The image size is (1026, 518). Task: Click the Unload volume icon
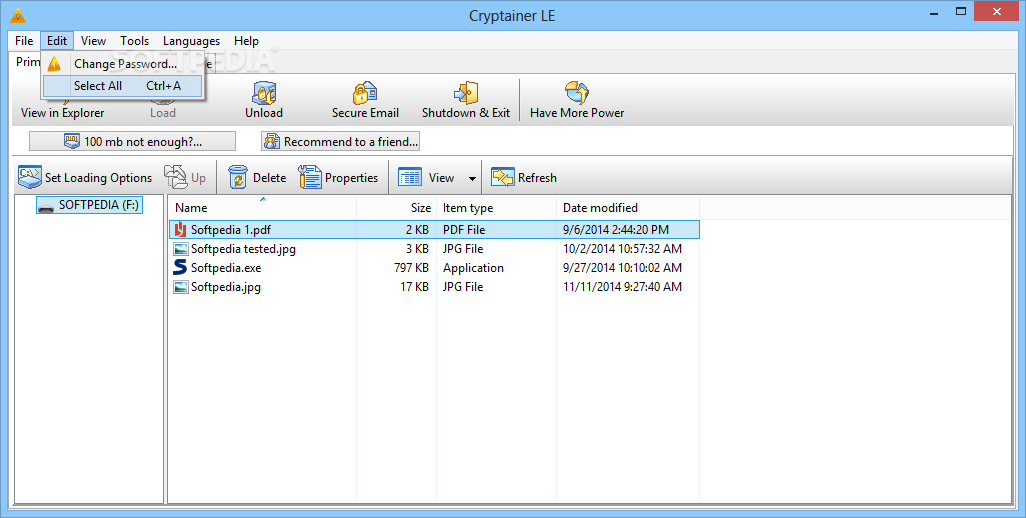point(264,93)
